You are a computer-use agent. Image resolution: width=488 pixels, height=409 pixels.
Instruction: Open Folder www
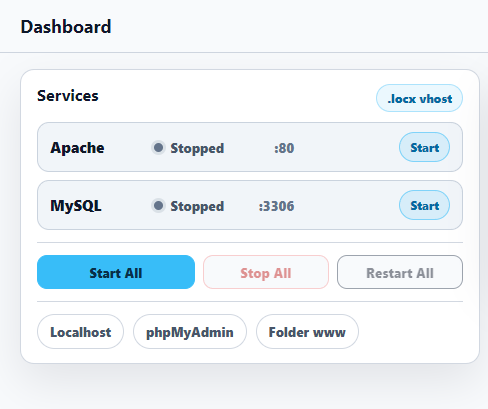tap(307, 332)
